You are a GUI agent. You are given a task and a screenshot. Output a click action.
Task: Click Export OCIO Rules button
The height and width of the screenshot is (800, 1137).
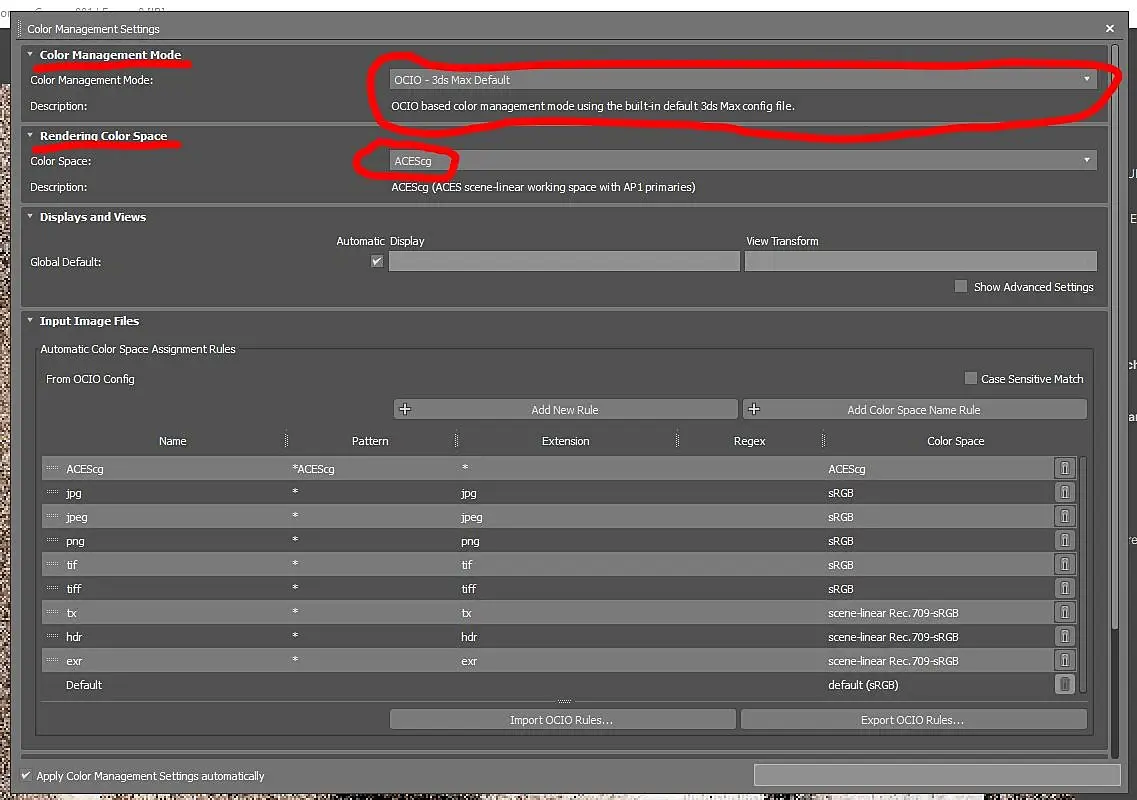pyautogui.click(x=914, y=719)
